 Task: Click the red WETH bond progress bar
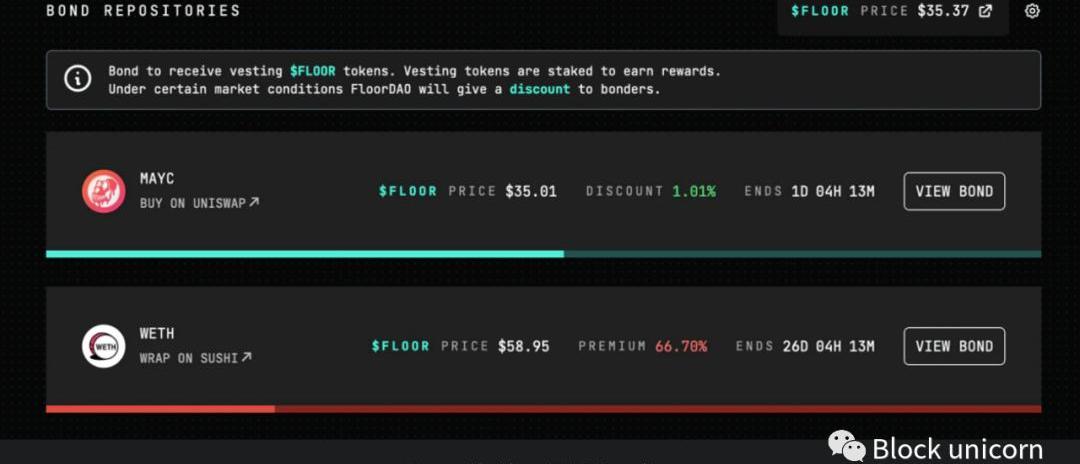point(160,409)
